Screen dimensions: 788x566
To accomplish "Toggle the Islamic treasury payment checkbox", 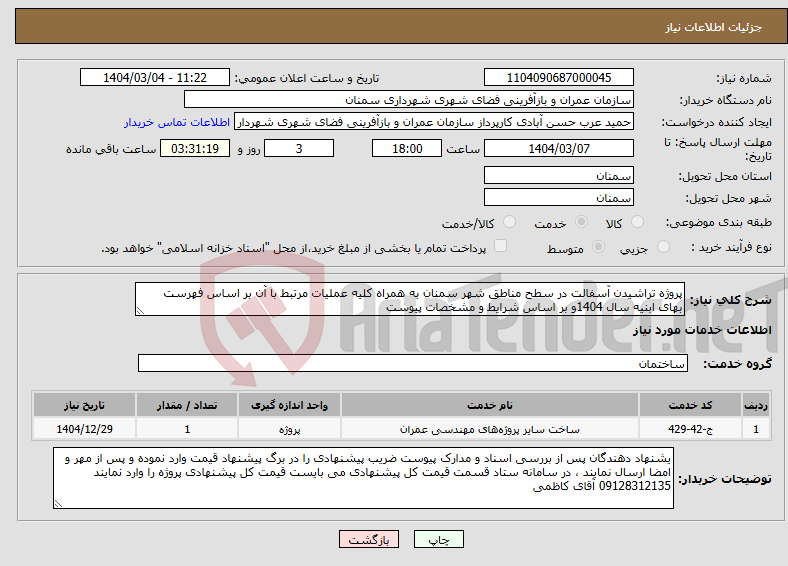I will click(x=501, y=245).
